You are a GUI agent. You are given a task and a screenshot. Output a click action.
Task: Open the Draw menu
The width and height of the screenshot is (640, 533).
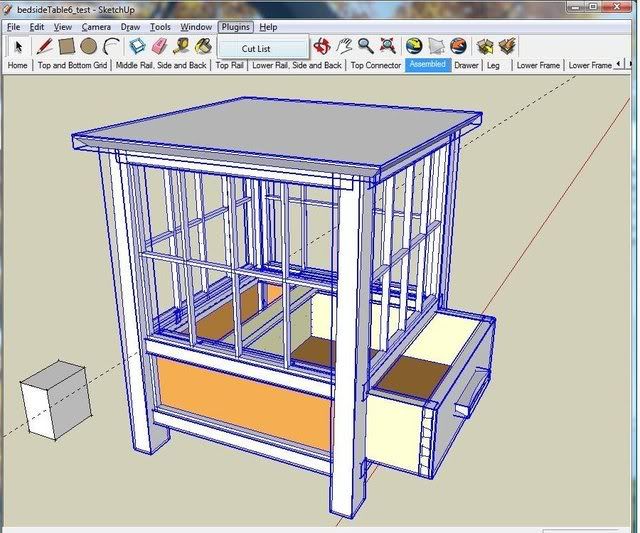130,27
